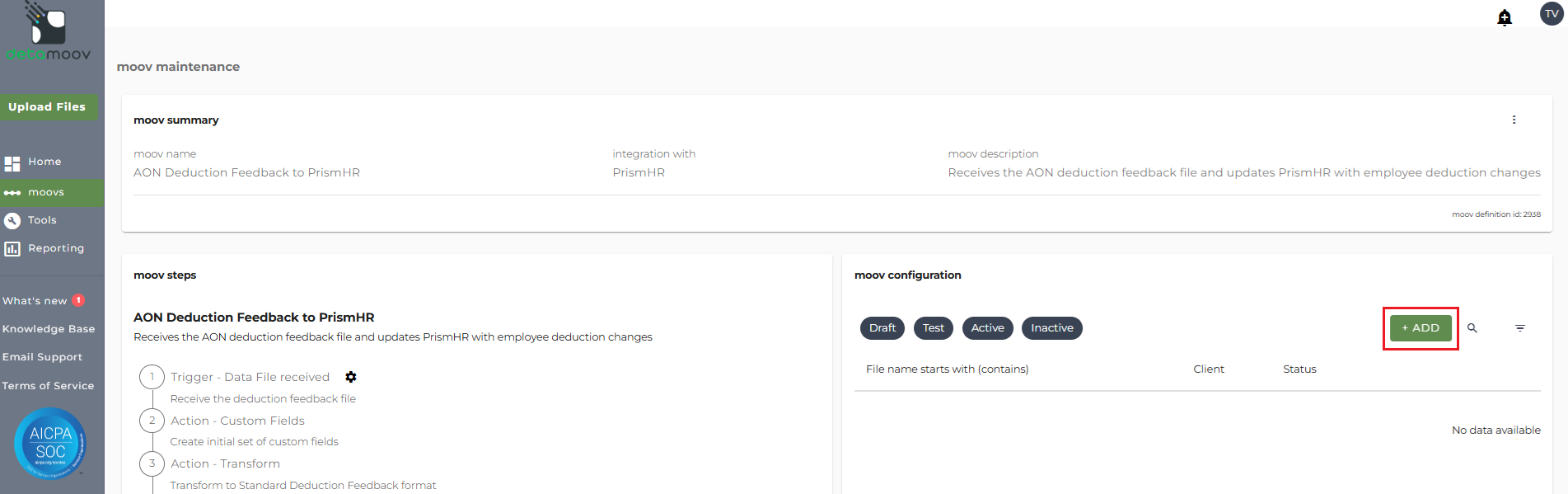The height and width of the screenshot is (494, 1568).
Task: Click the Reporting chart icon
Action: click(x=12, y=248)
